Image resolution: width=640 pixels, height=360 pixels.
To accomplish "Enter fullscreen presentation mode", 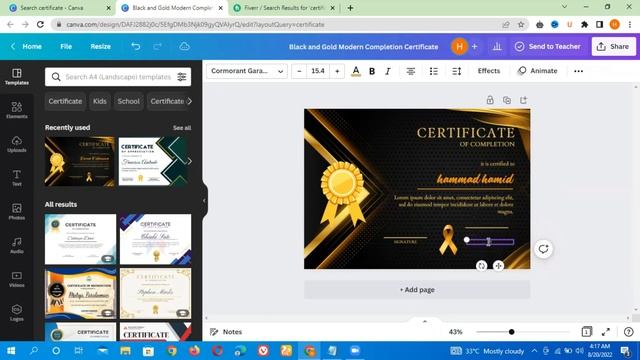I will click(606, 332).
